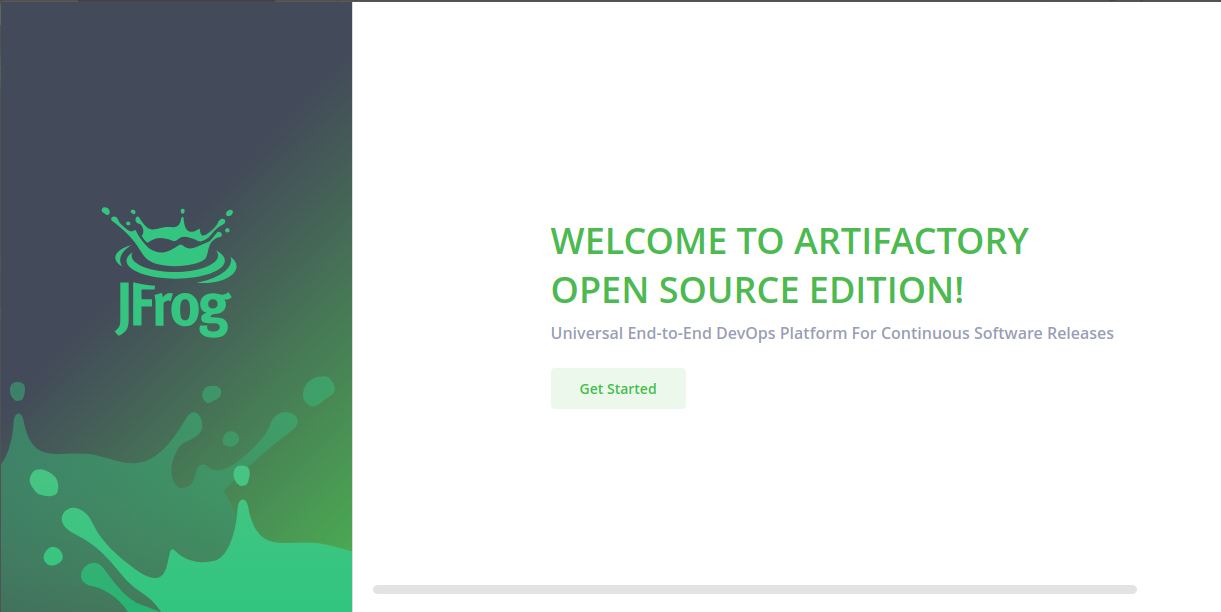Click the large oval droplet at the sidebar's right edge

pyautogui.click(x=318, y=391)
